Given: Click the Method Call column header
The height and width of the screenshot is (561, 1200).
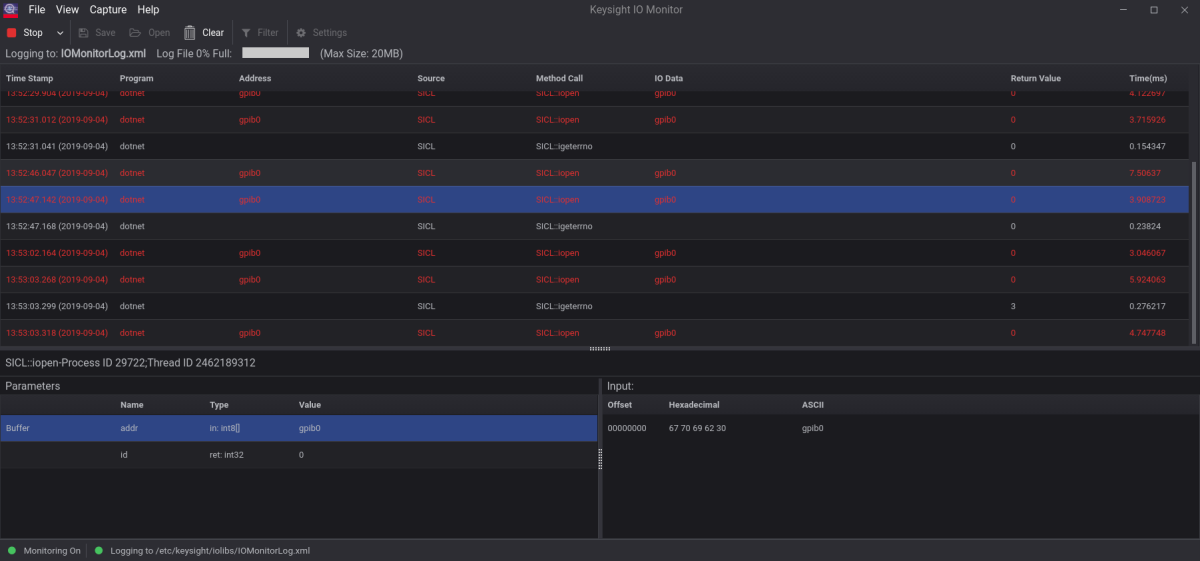Looking at the screenshot, I should pos(559,78).
